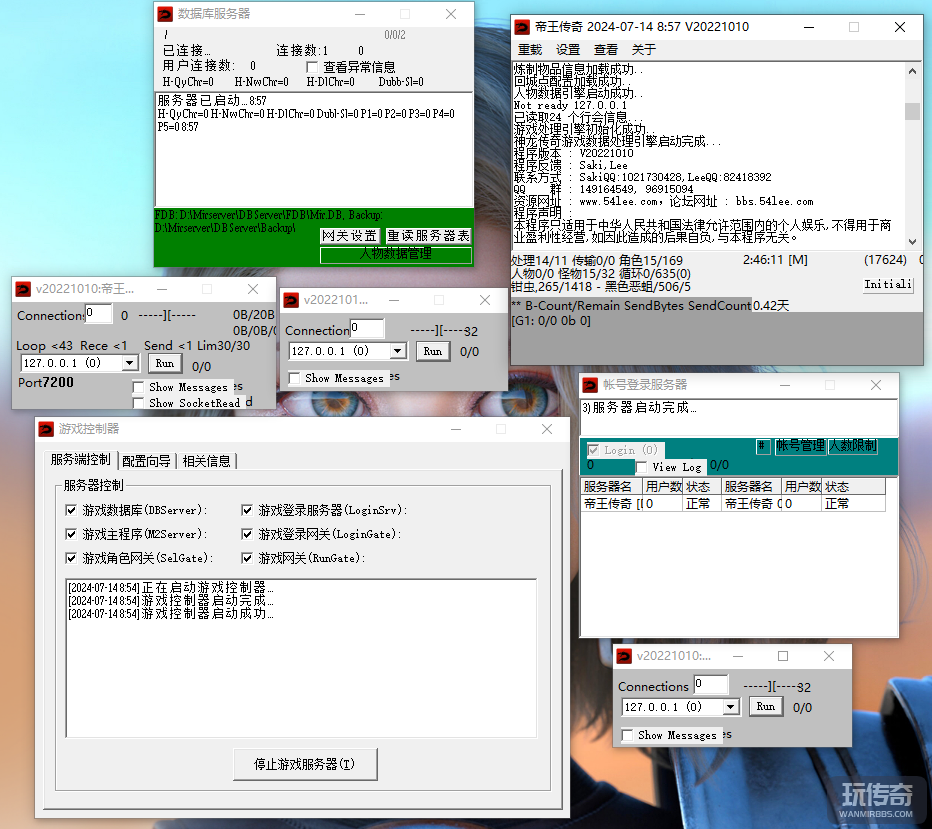Click Run in bottom-right gate window
The width and height of the screenshot is (932, 829).
pos(766,707)
